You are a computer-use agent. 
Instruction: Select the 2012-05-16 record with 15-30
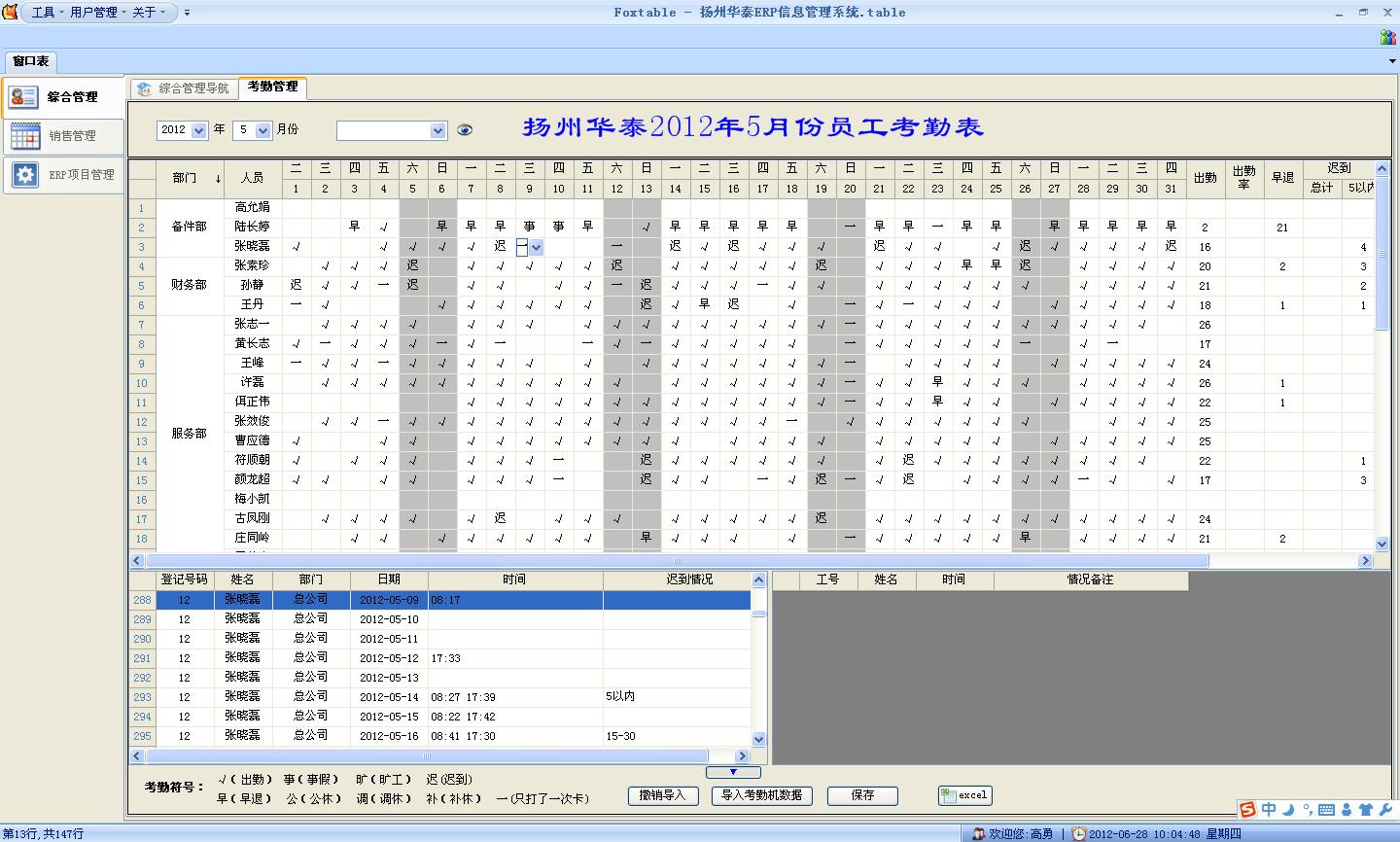point(453,736)
